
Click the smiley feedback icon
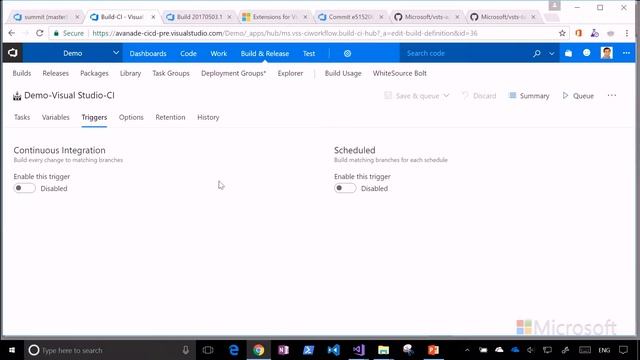[x=587, y=53]
